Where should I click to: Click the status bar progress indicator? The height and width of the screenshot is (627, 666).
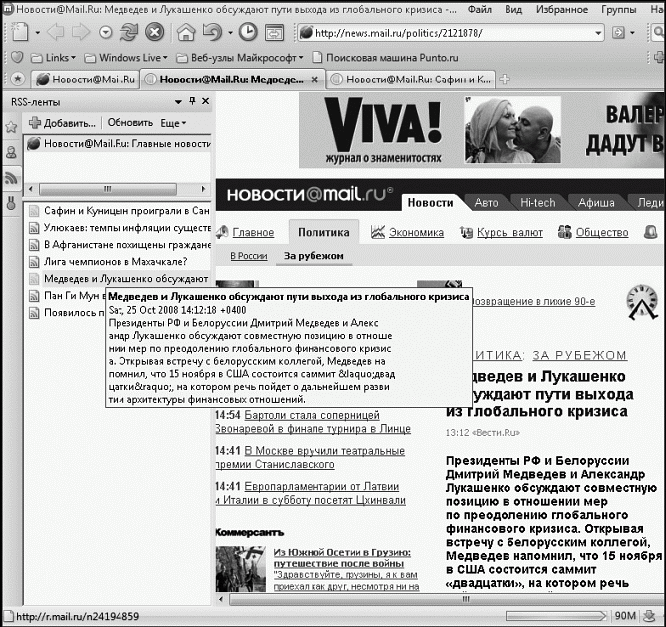tap(556, 616)
